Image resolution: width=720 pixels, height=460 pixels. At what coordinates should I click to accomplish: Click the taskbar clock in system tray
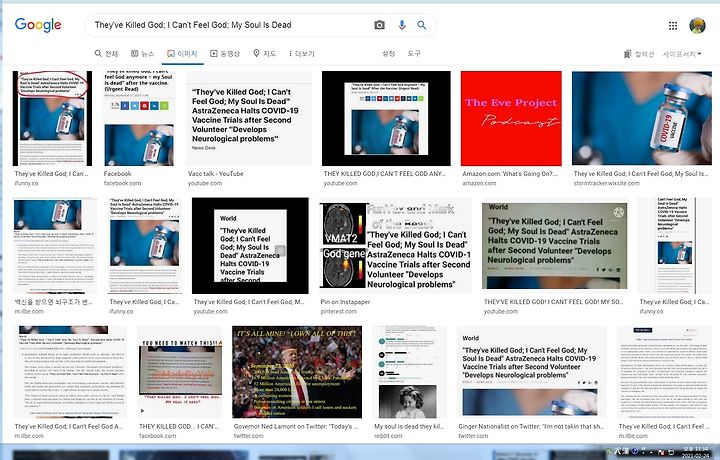698,452
